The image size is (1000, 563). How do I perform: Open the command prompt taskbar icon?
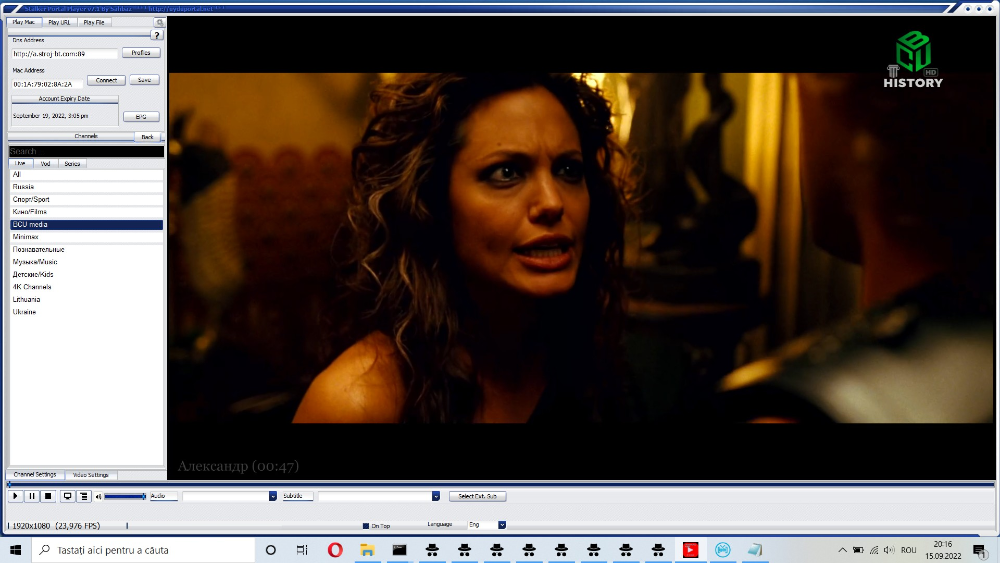pos(399,550)
